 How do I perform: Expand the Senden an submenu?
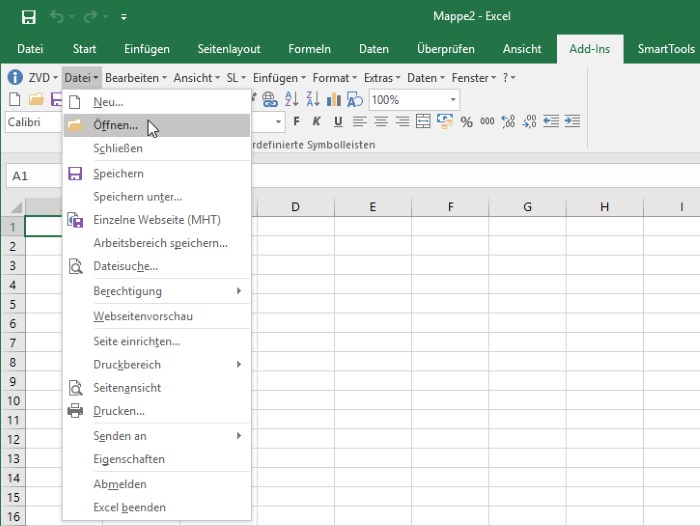coord(157,436)
